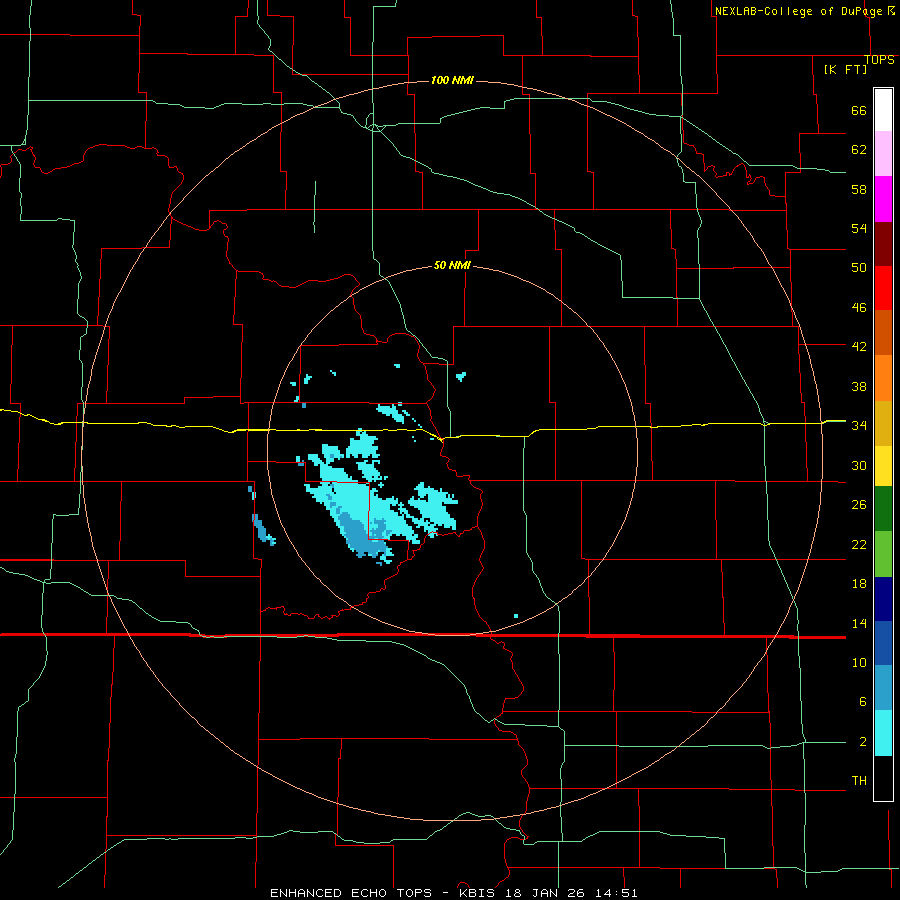The image size is (900, 900).
Task: Click the 6 legend value
Action: [x=862, y=702]
